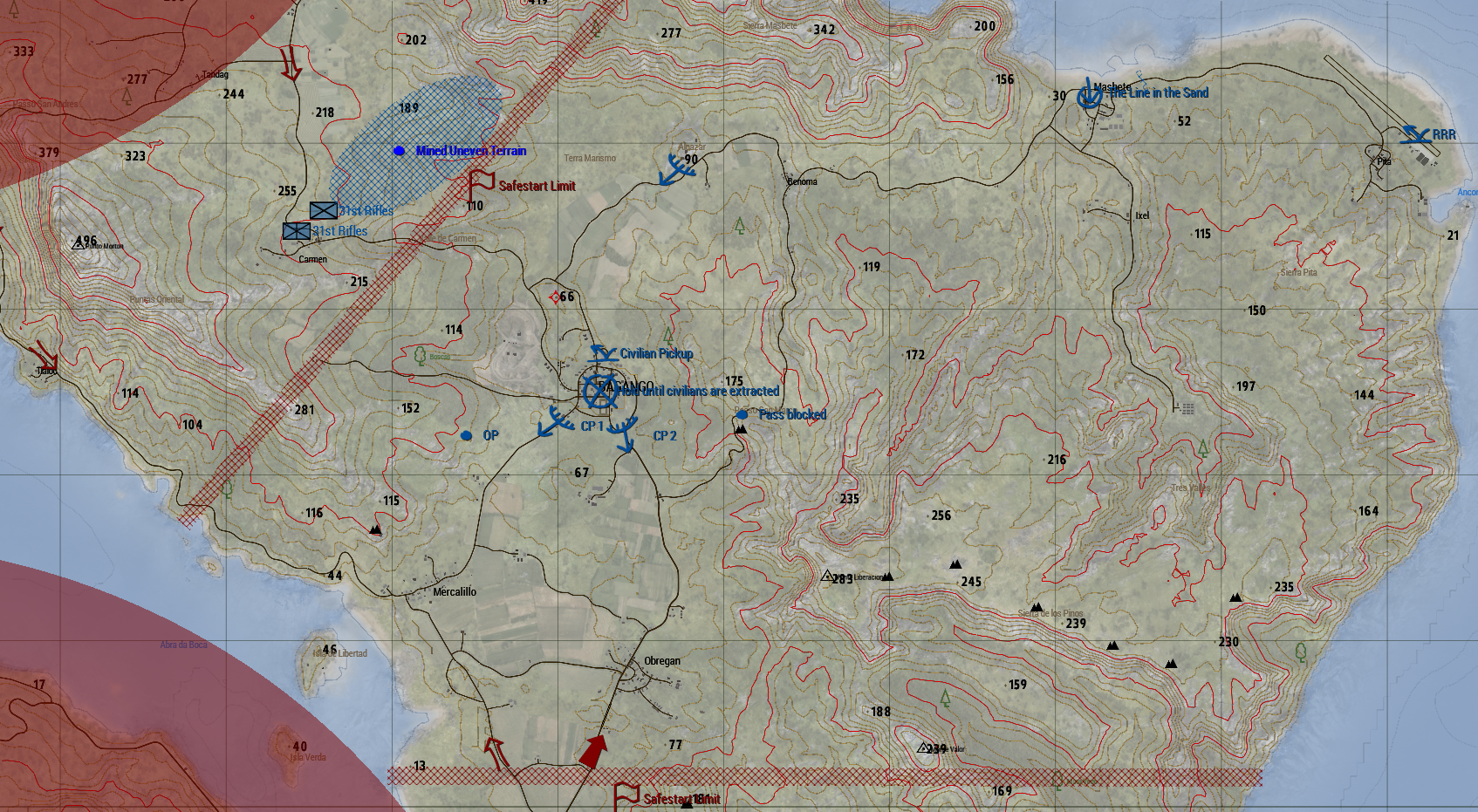
Task: Click the Ixel town name
Action: pyautogui.click(x=1142, y=215)
